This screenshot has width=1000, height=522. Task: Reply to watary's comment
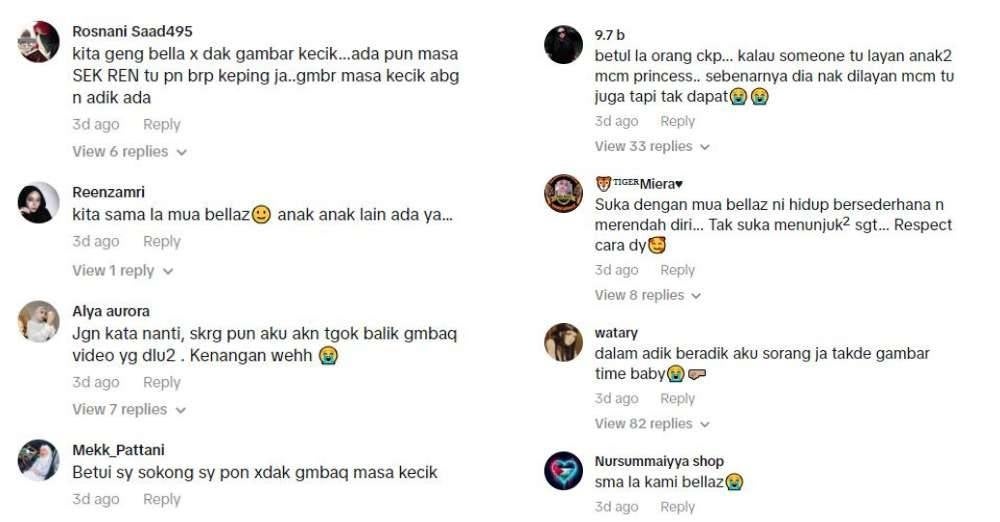coord(677,399)
